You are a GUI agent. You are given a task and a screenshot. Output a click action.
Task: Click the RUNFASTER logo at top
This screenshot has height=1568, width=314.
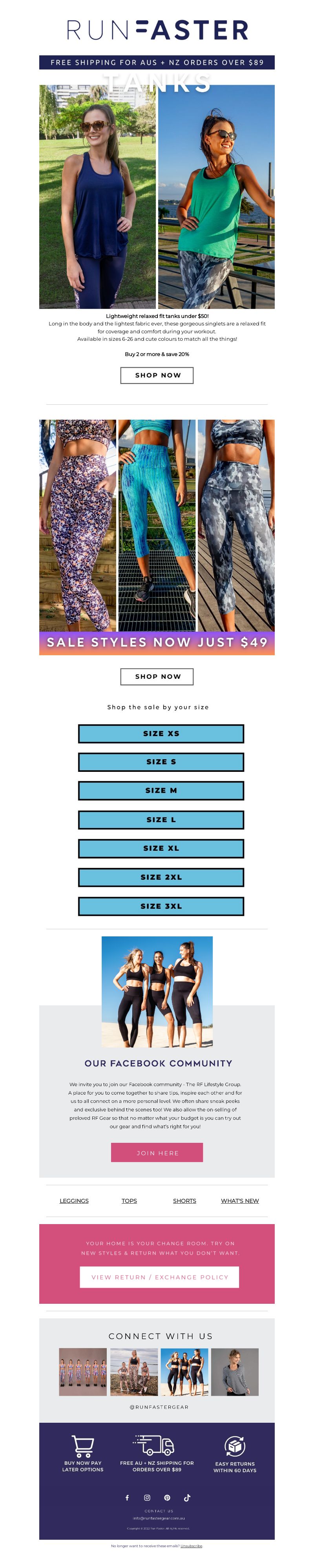157,29
